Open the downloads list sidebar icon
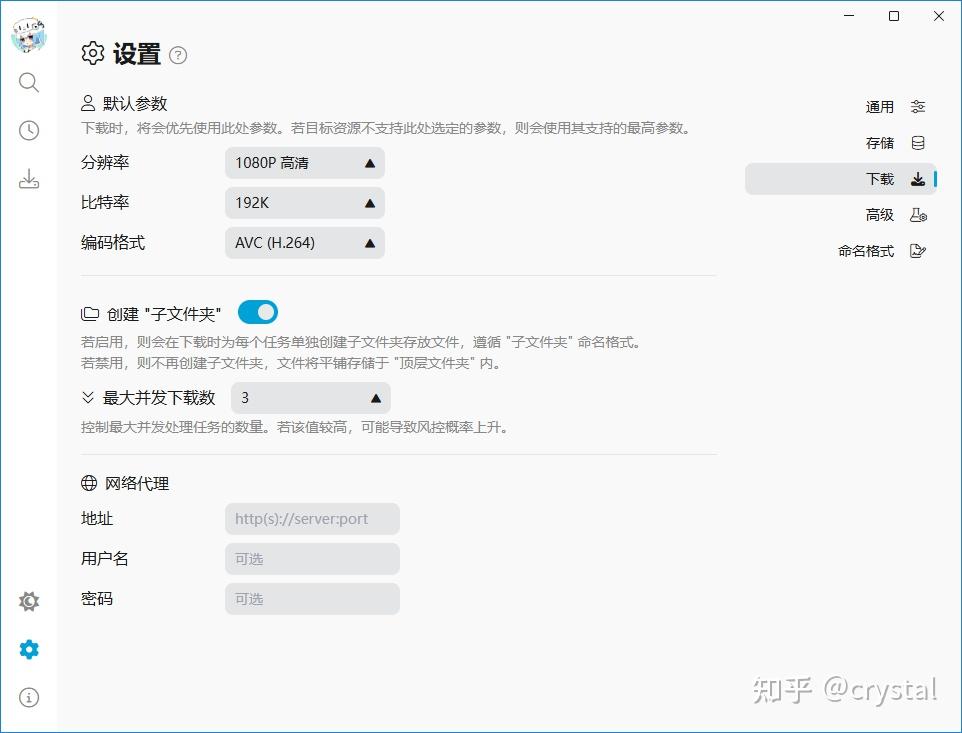962x733 pixels. pyautogui.click(x=29, y=178)
